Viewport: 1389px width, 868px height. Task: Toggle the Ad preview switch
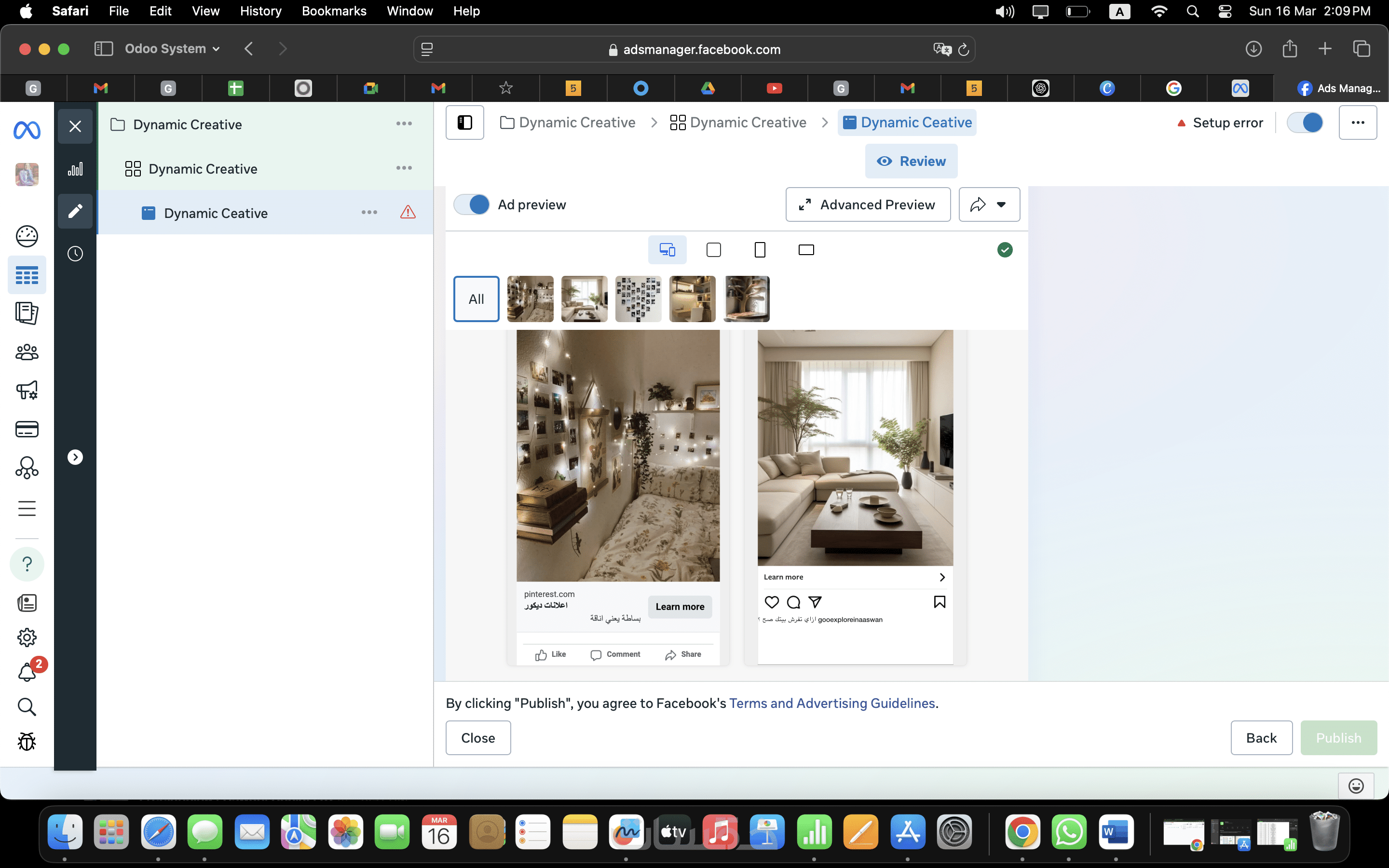(472, 204)
